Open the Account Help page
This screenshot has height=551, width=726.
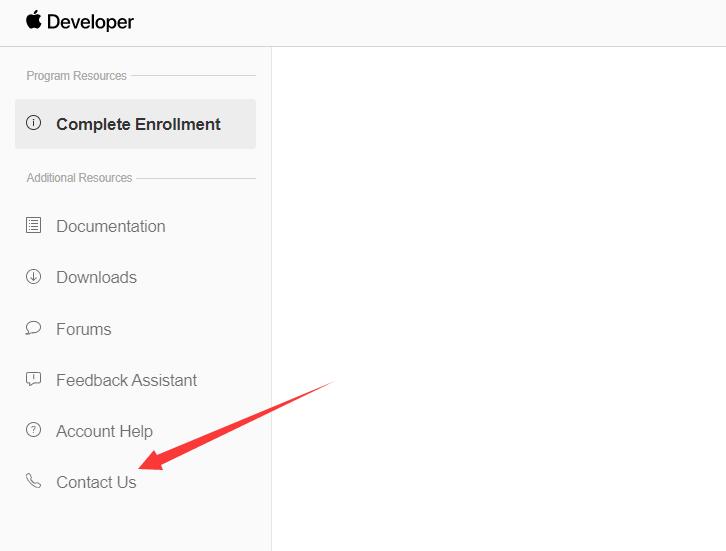[104, 431]
